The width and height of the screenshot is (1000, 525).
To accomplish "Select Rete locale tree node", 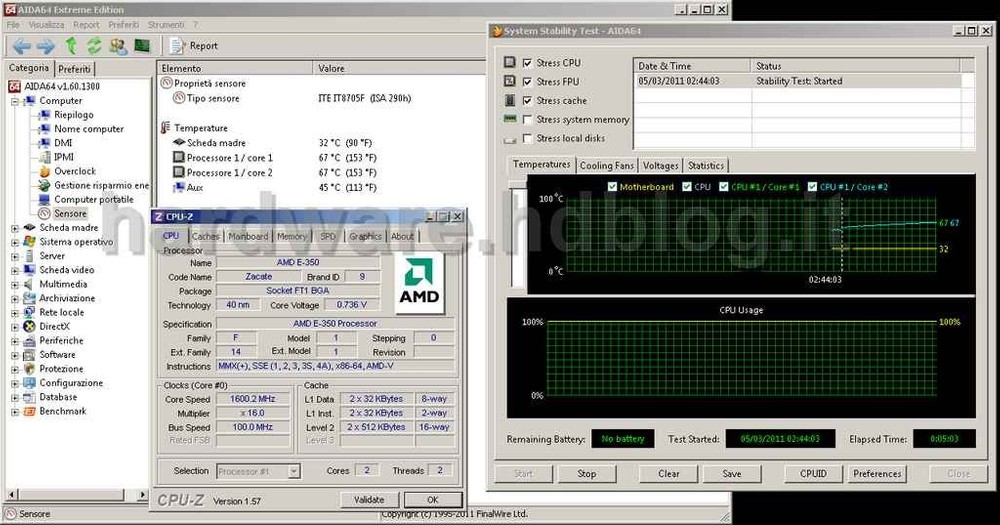I will click(x=61, y=312).
